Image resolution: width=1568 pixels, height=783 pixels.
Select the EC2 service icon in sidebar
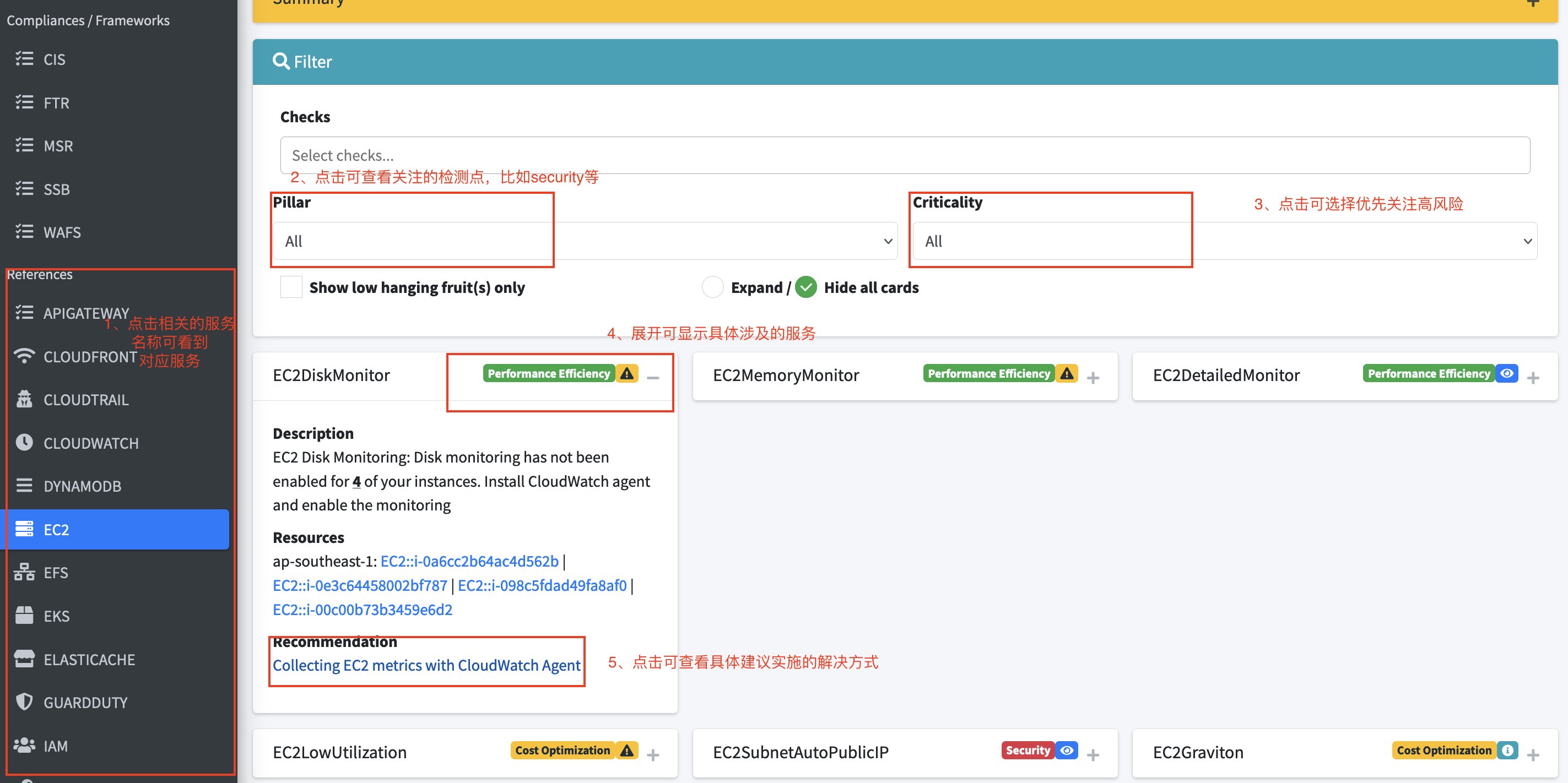[x=25, y=529]
